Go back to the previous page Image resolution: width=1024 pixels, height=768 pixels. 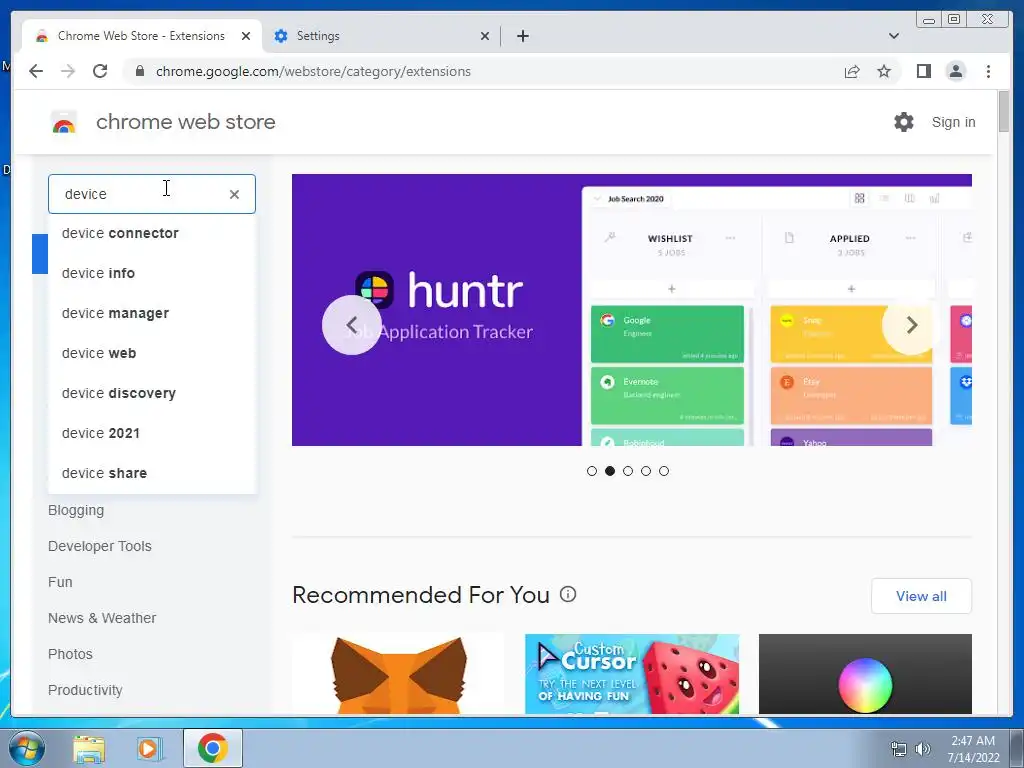click(x=36, y=71)
